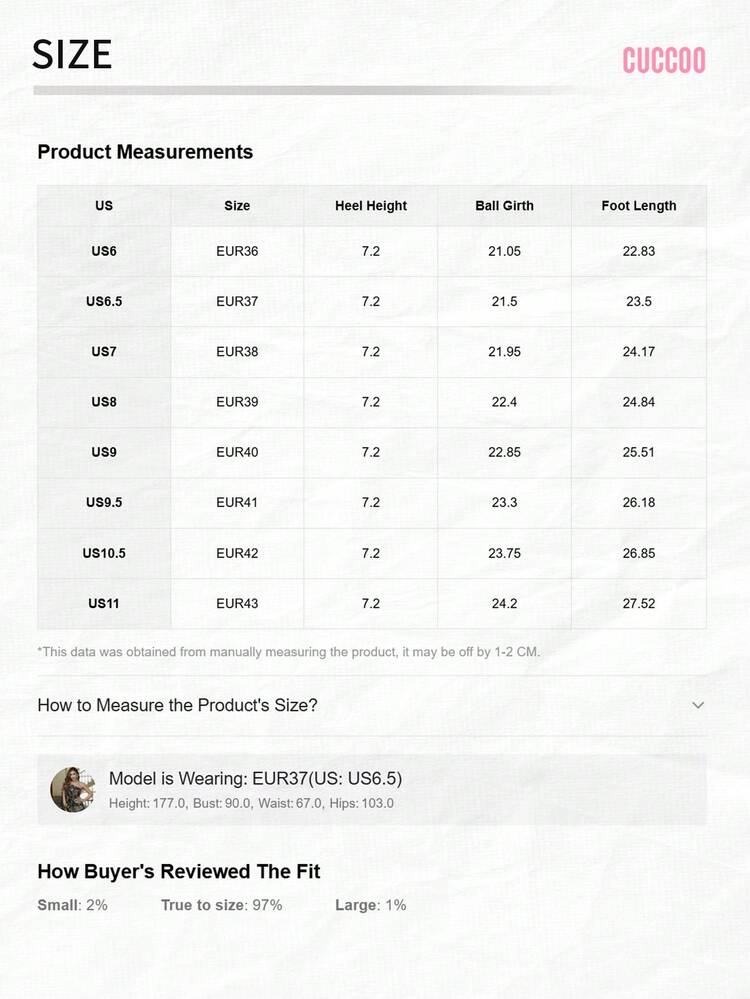Screen dimensions: 750x999
Task: Select the US column header
Action: [104, 206]
